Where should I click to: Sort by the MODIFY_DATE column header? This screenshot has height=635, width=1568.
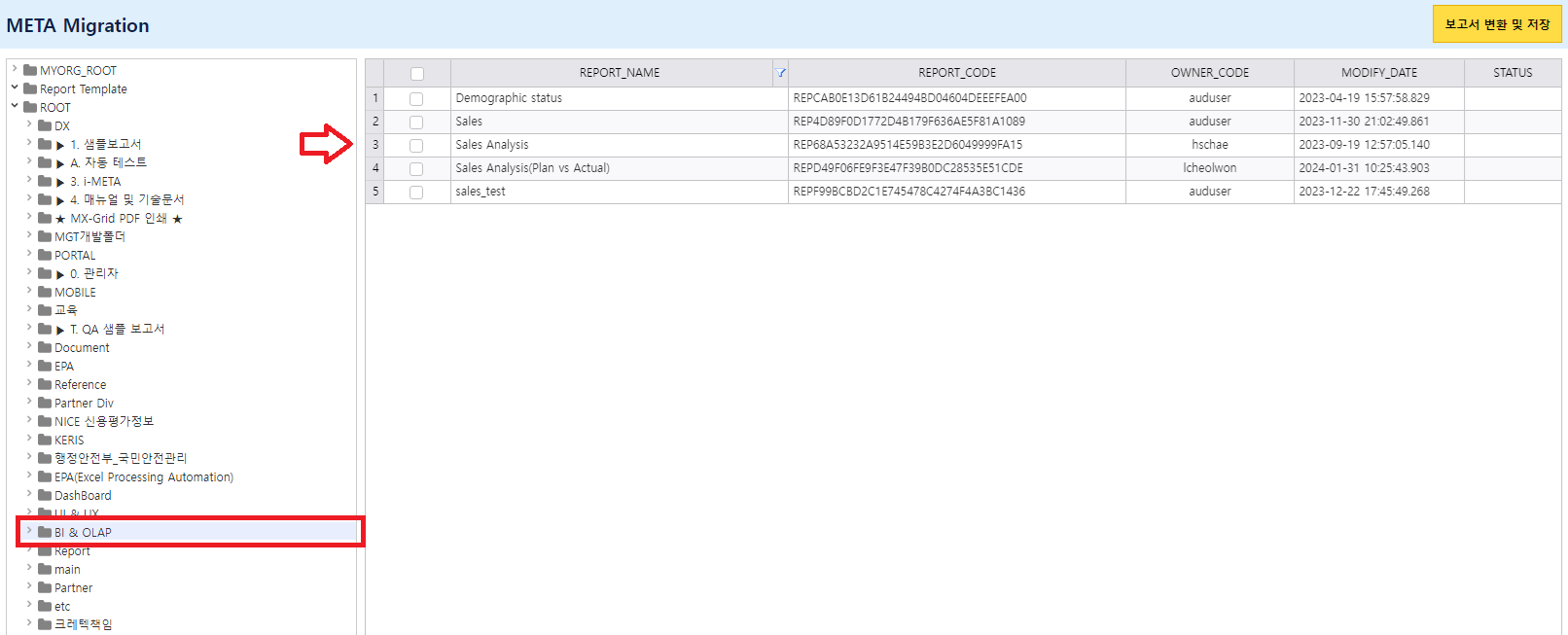[1378, 73]
